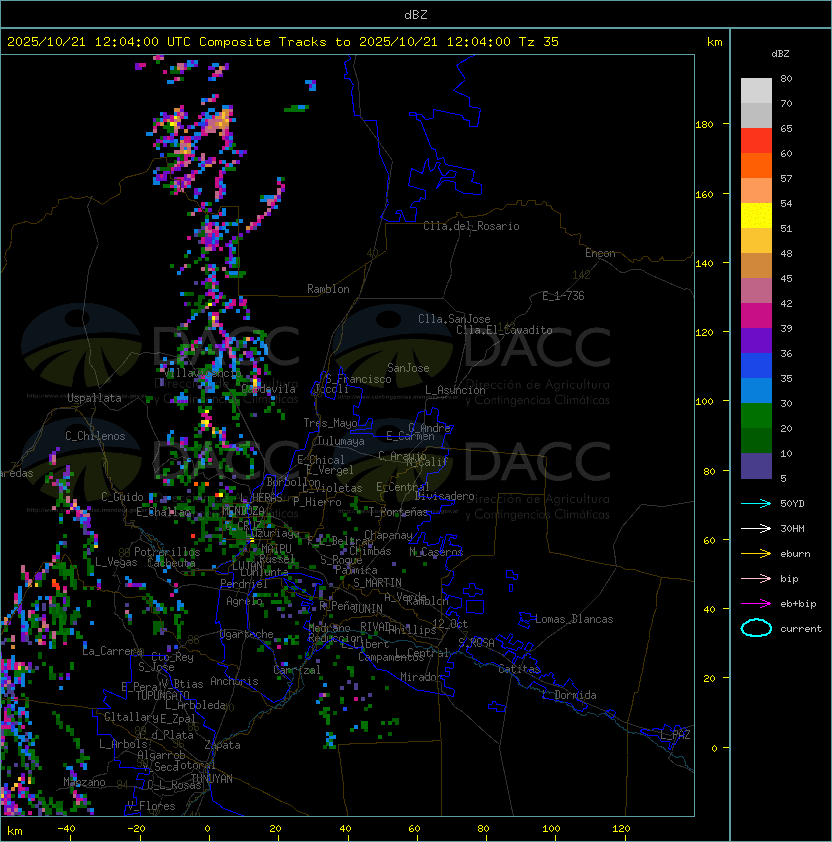The image size is (832, 842).
Task: Click the Tulumaya label
Action: click(x=341, y=441)
